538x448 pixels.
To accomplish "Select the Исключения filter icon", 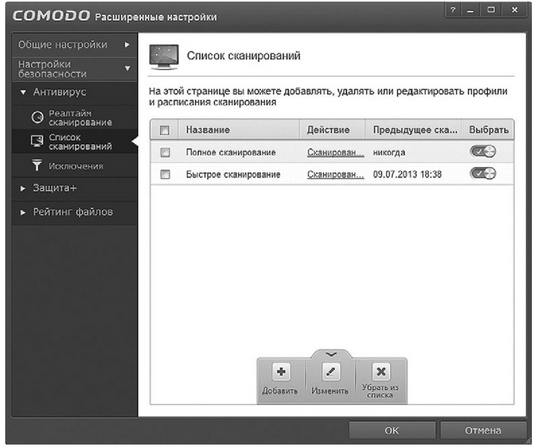I will pos(37,165).
